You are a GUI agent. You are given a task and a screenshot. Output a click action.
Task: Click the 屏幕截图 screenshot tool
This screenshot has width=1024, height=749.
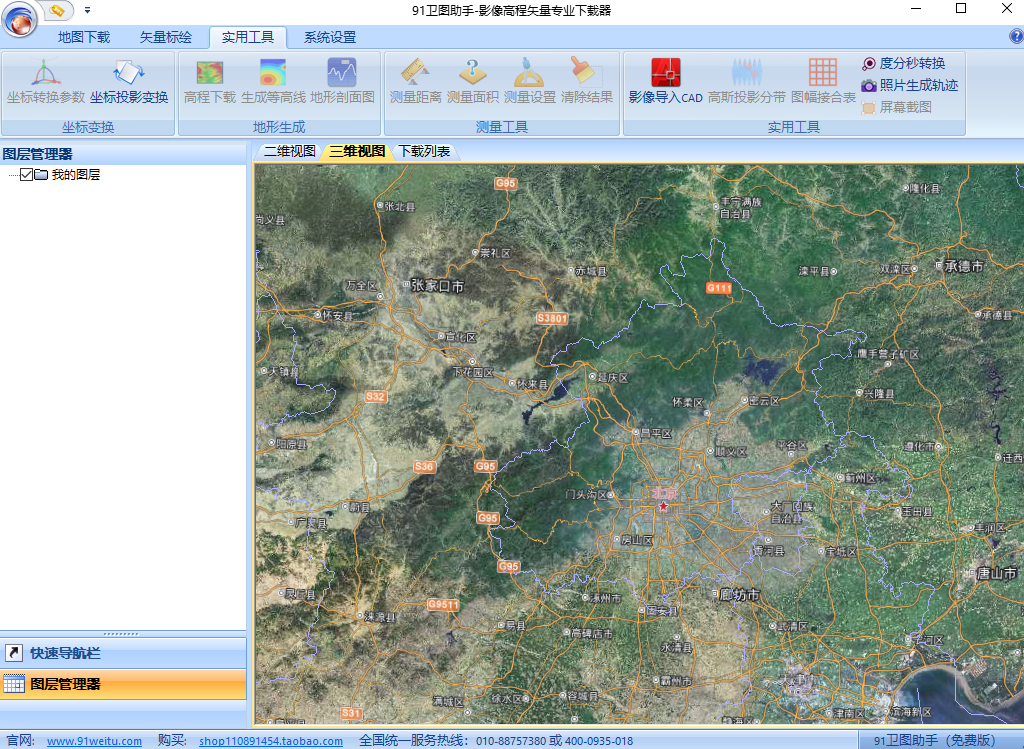pyautogui.click(x=897, y=107)
